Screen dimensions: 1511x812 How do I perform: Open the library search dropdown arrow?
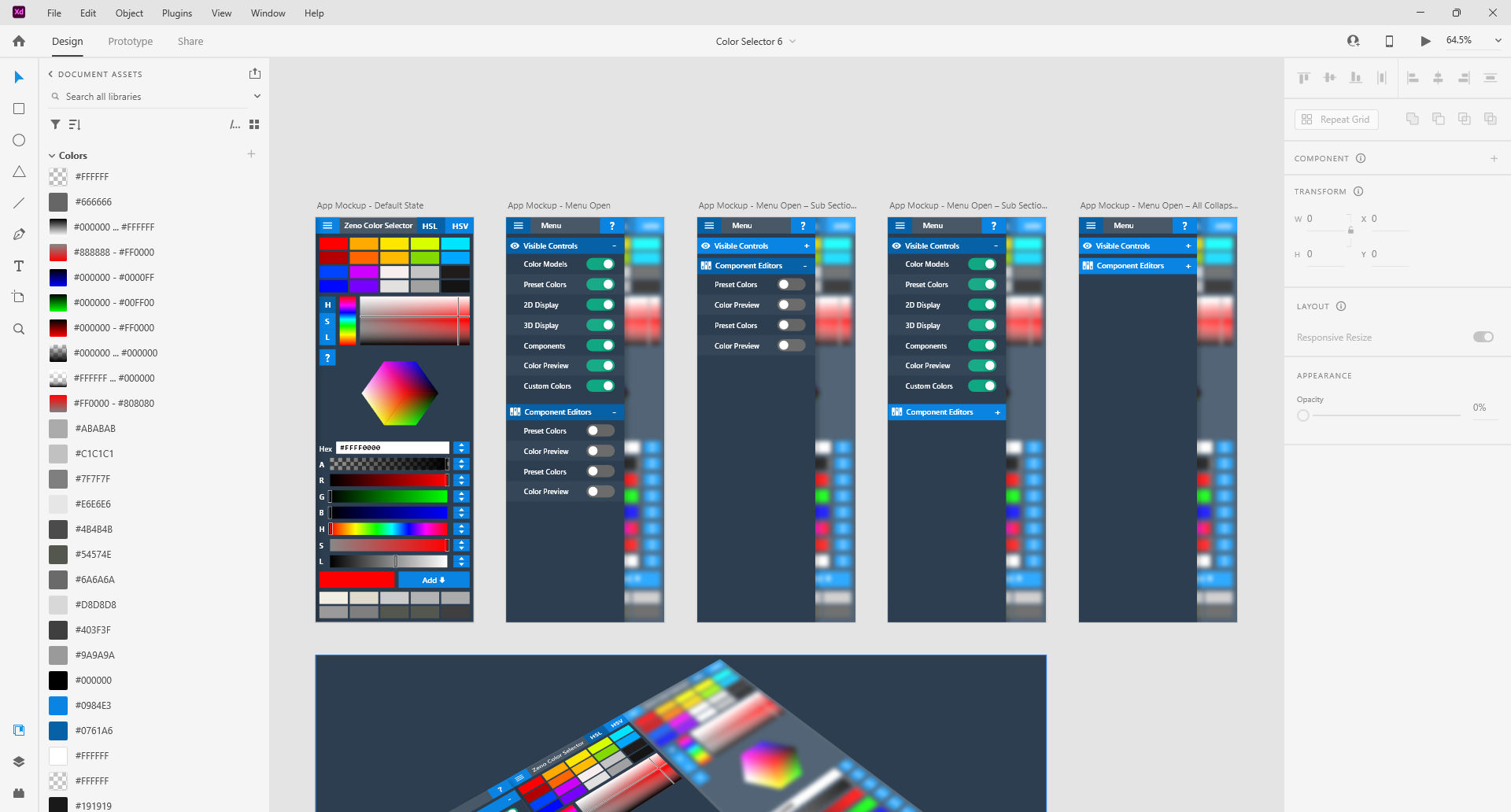257,96
